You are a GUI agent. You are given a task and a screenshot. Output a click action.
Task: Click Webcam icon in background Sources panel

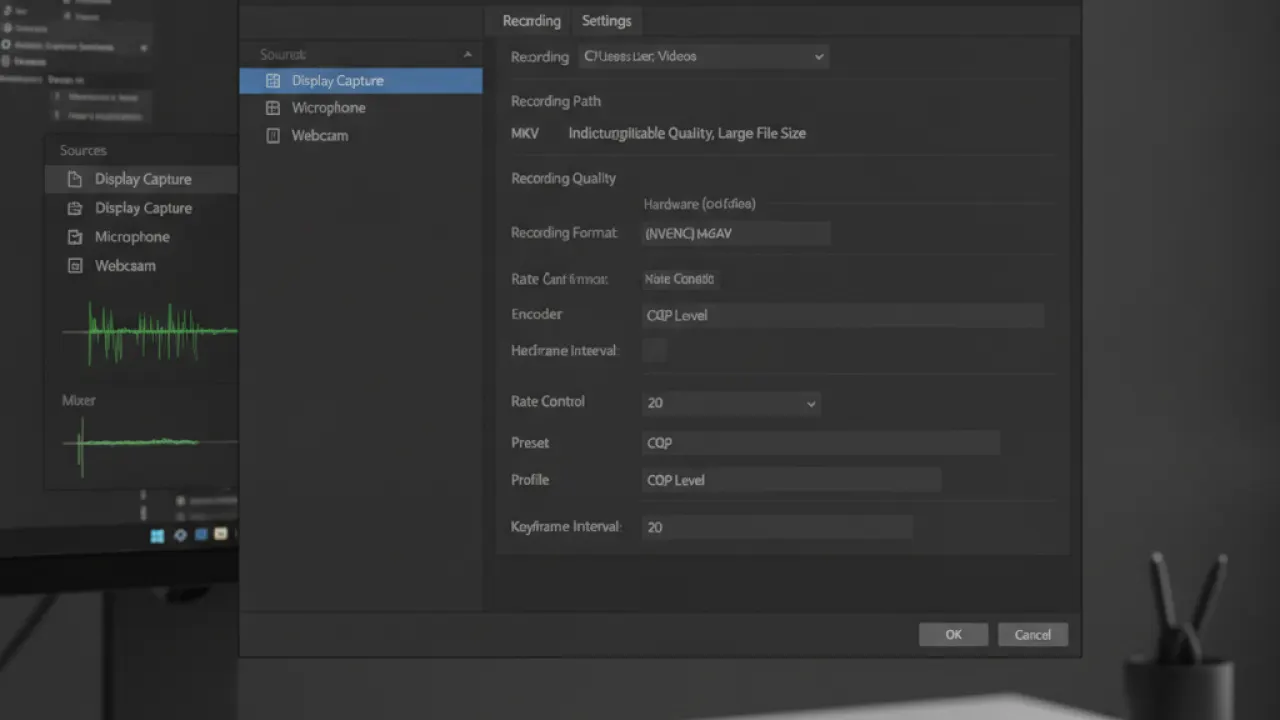[74, 266]
